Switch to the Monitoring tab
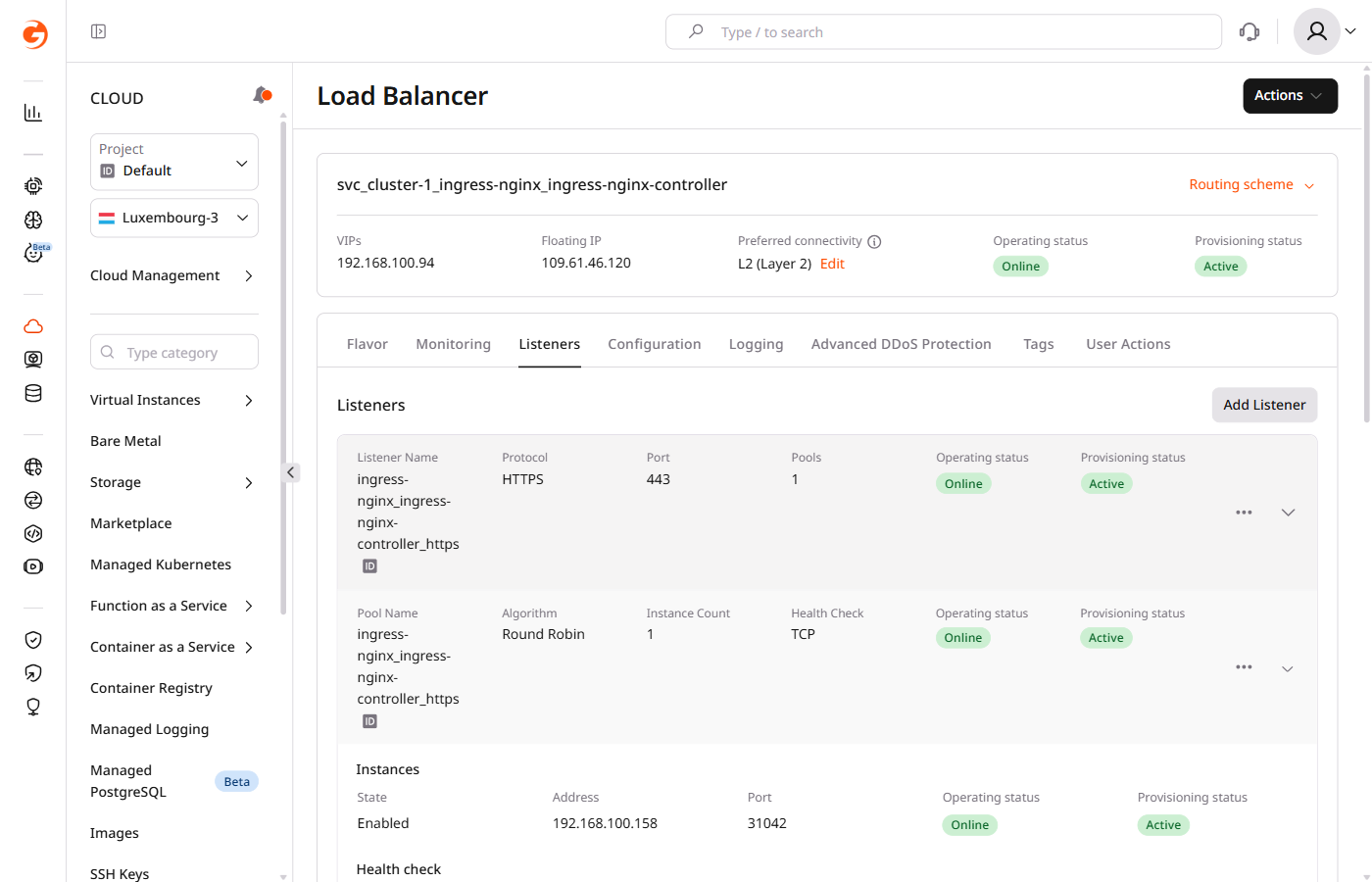This screenshot has height=882, width=1372. (x=453, y=344)
